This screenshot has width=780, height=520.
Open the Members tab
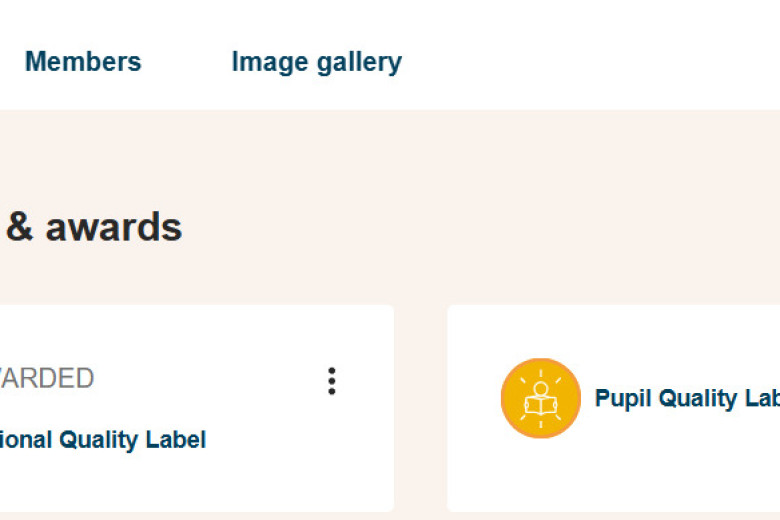83,62
